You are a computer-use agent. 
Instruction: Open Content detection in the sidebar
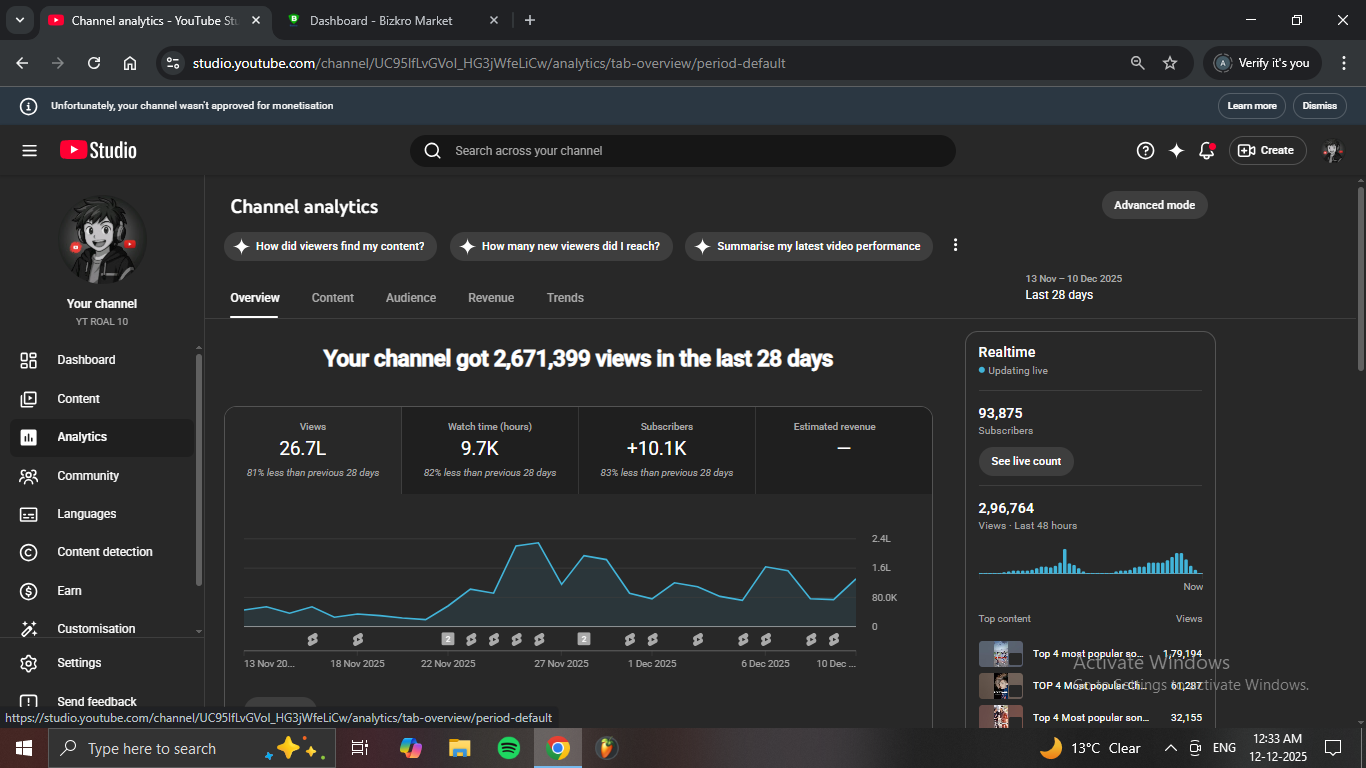click(104, 552)
